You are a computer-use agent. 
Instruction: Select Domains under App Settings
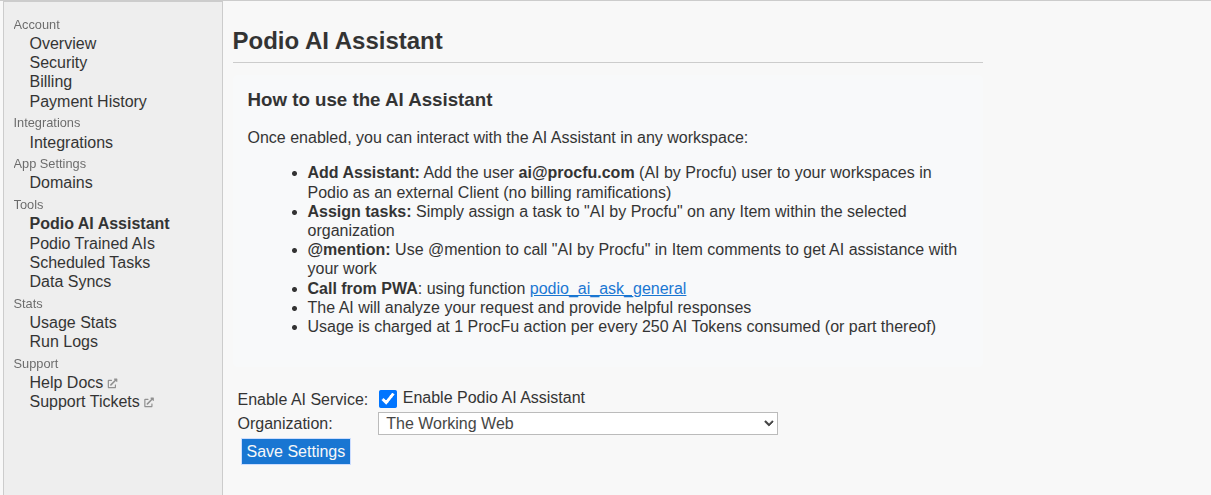61,183
